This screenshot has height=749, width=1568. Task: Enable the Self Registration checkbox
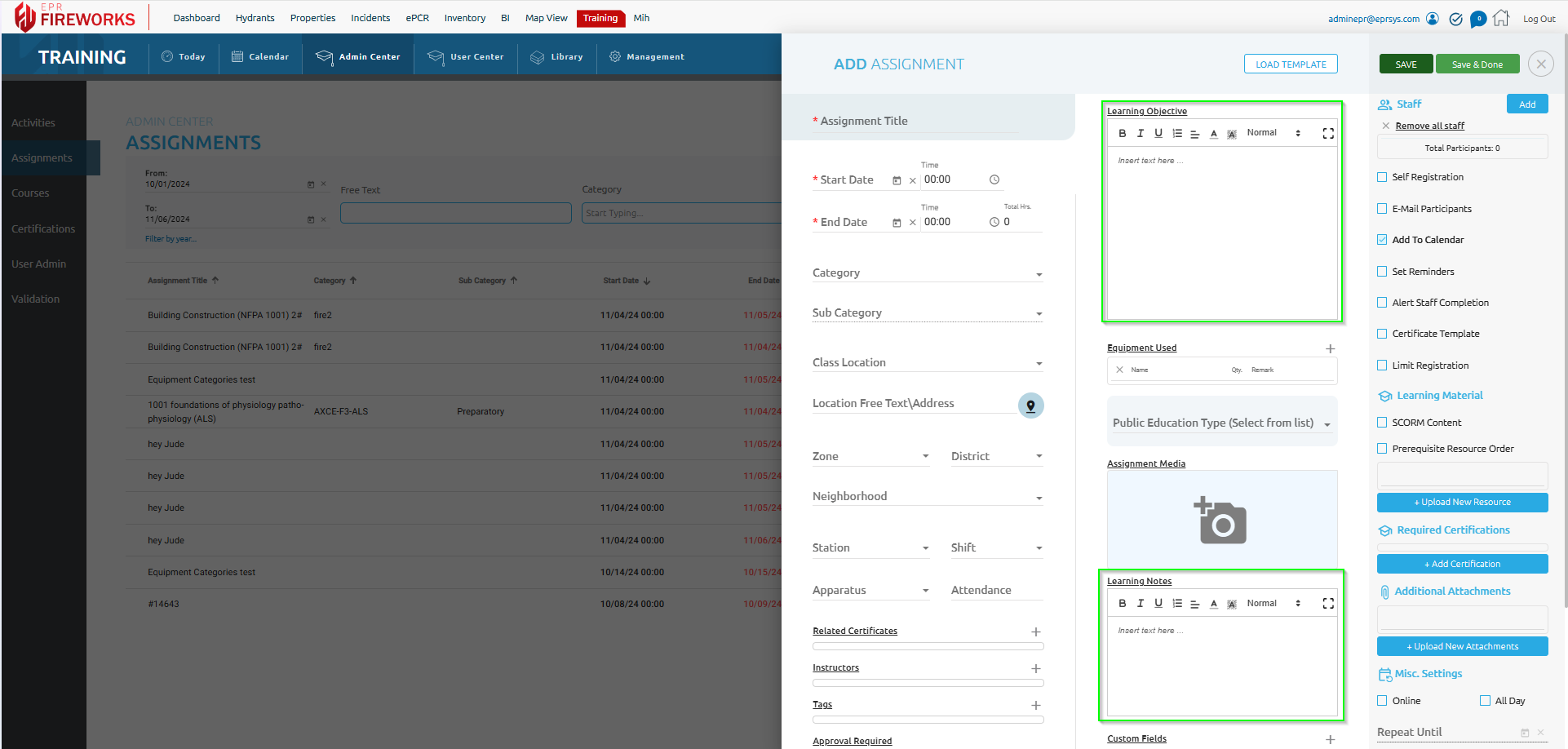click(x=1382, y=177)
